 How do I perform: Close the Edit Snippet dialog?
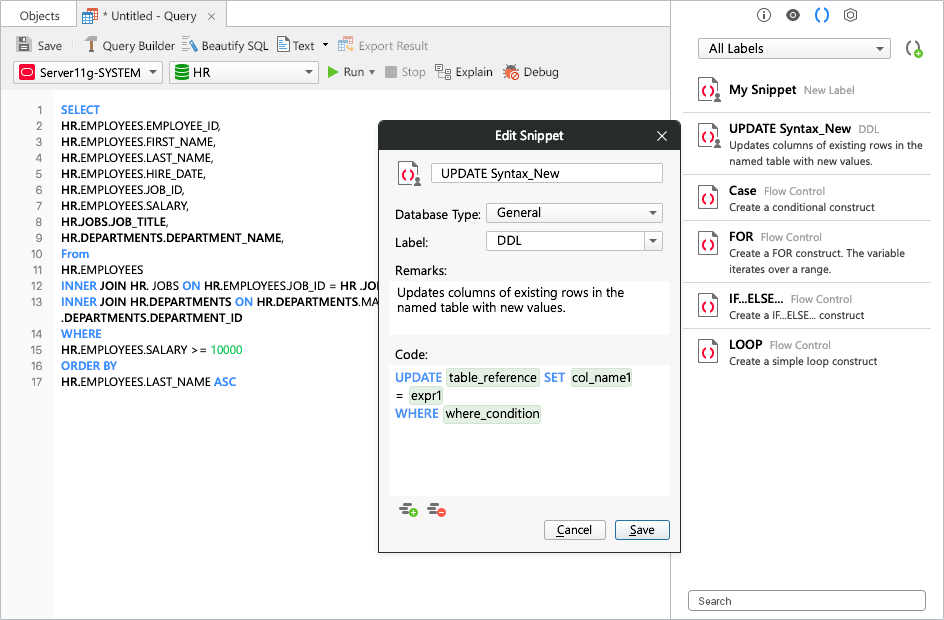click(662, 136)
